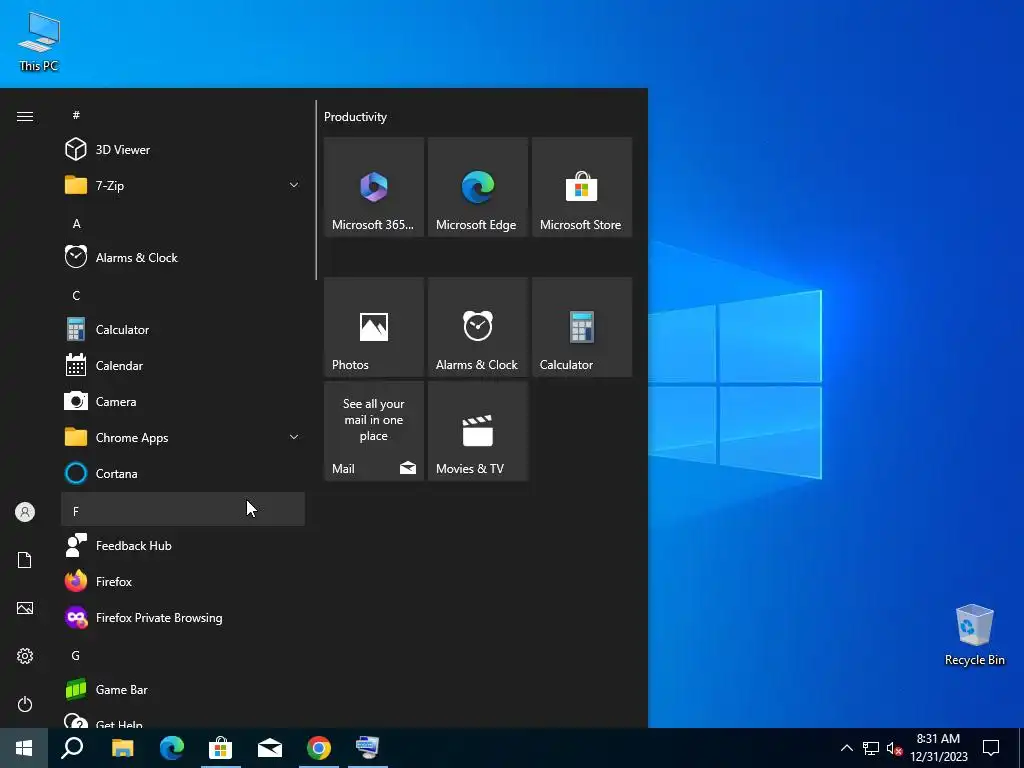The width and height of the screenshot is (1024, 768).
Task: Open the Movies & TV tile
Action: click(x=478, y=431)
